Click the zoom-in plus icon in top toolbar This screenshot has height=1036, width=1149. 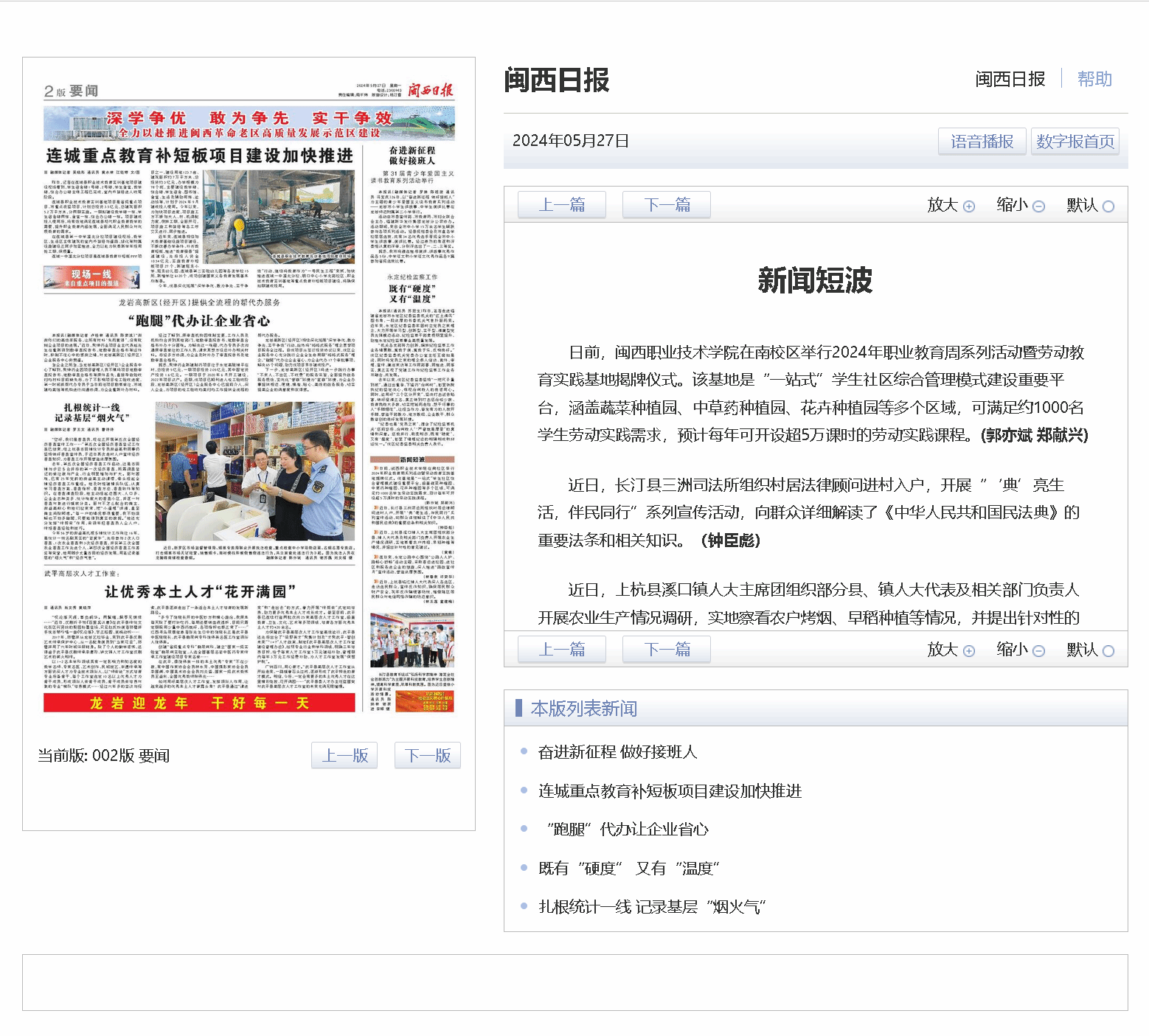tap(969, 206)
